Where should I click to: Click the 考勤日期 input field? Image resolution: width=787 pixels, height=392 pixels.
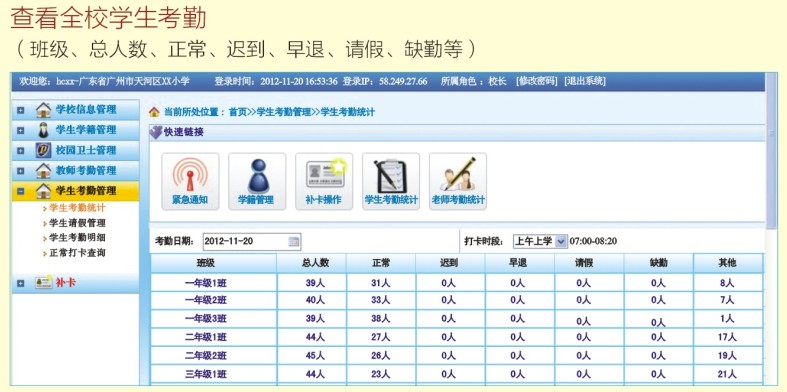tap(251, 241)
